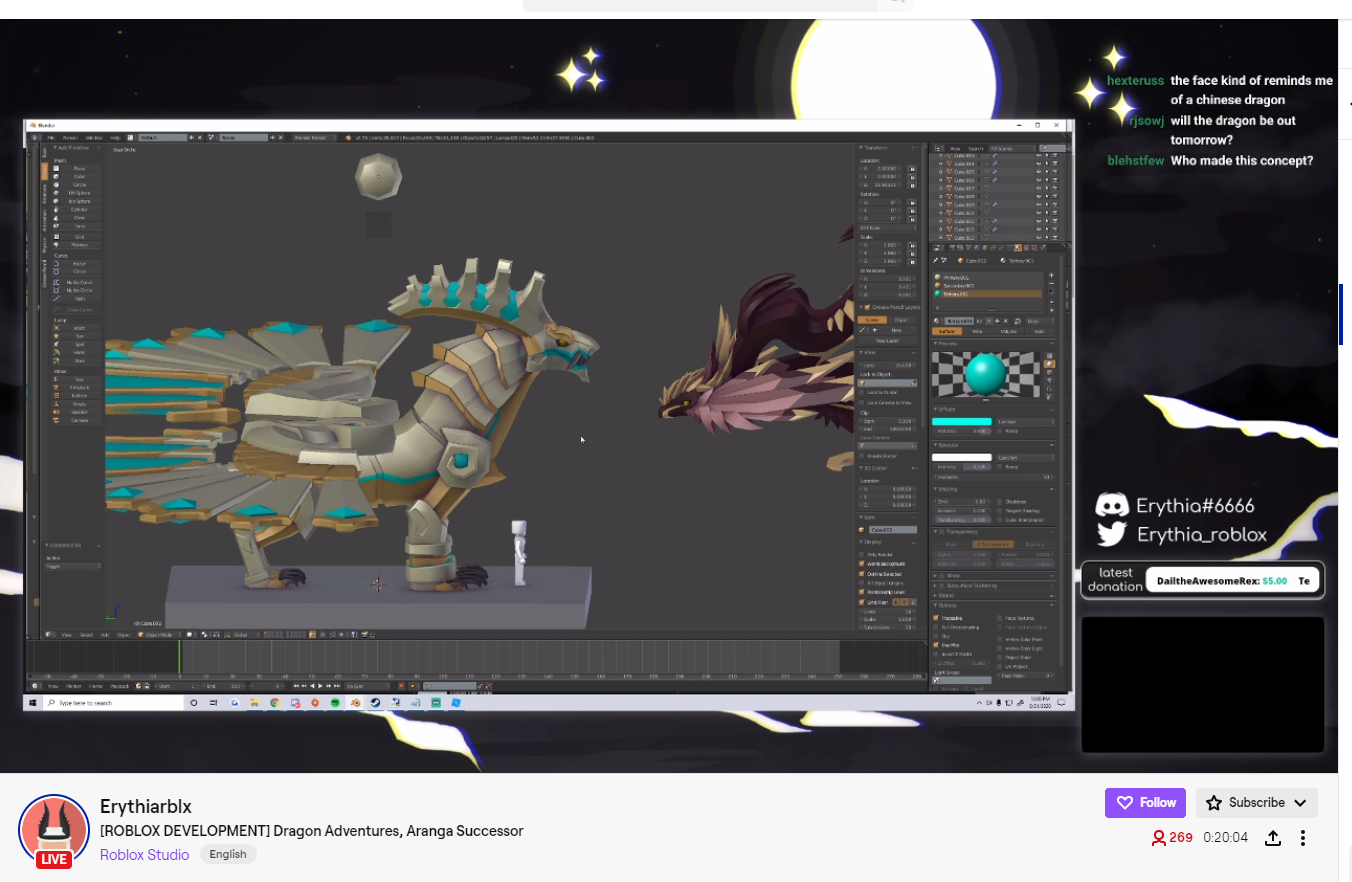Open the CookTorr specular shader dropdown
This screenshot has width=1352, height=882.
point(1025,458)
